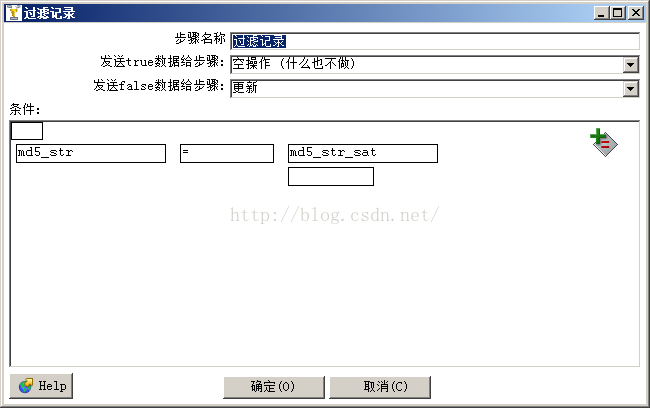Maximize the 过滤记录 dialog window
650x408 pixels.
pos(618,13)
